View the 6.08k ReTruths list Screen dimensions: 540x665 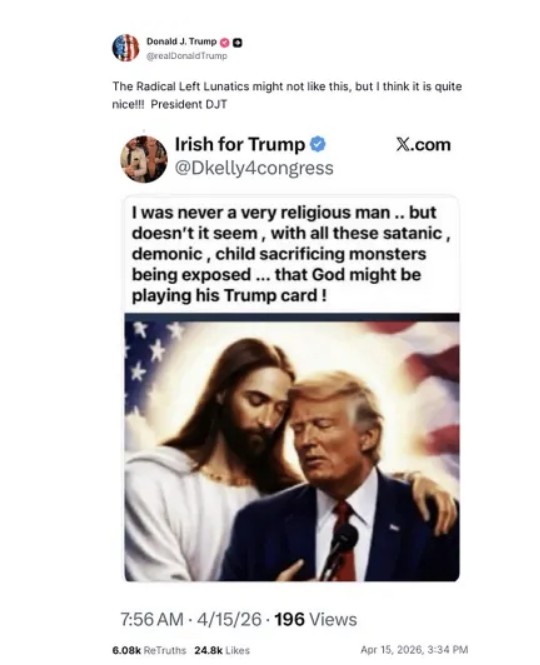[x=149, y=650]
